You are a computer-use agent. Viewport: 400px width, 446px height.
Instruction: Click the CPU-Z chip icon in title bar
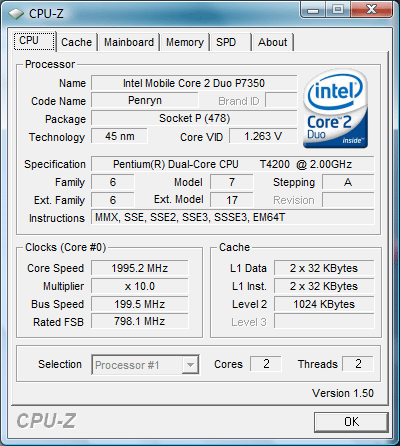16,14
